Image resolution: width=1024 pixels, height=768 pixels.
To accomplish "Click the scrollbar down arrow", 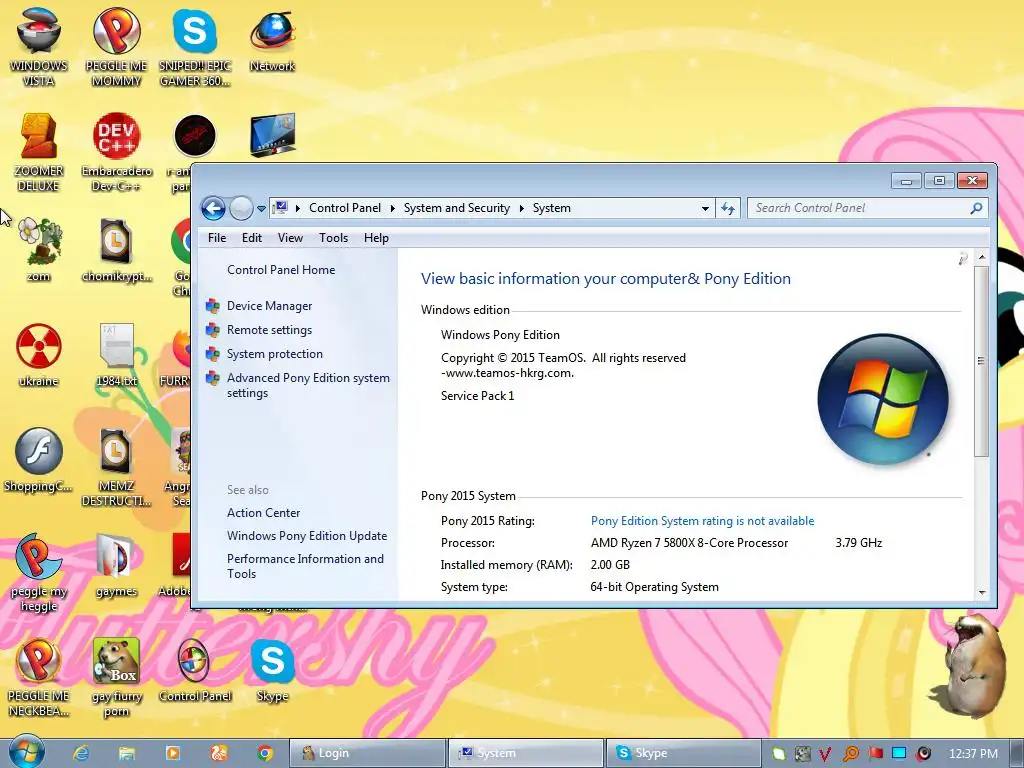I will pyautogui.click(x=982, y=592).
